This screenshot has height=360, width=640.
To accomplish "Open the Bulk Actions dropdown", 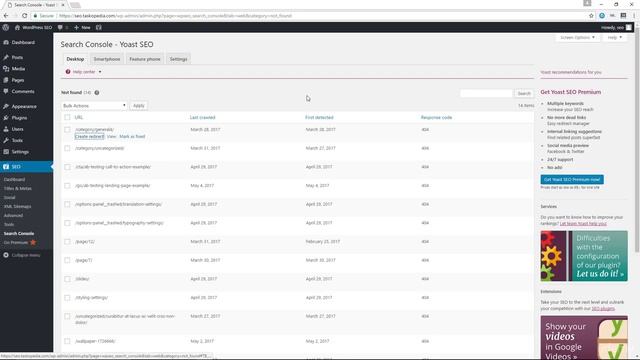I will click(x=94, y=106).
